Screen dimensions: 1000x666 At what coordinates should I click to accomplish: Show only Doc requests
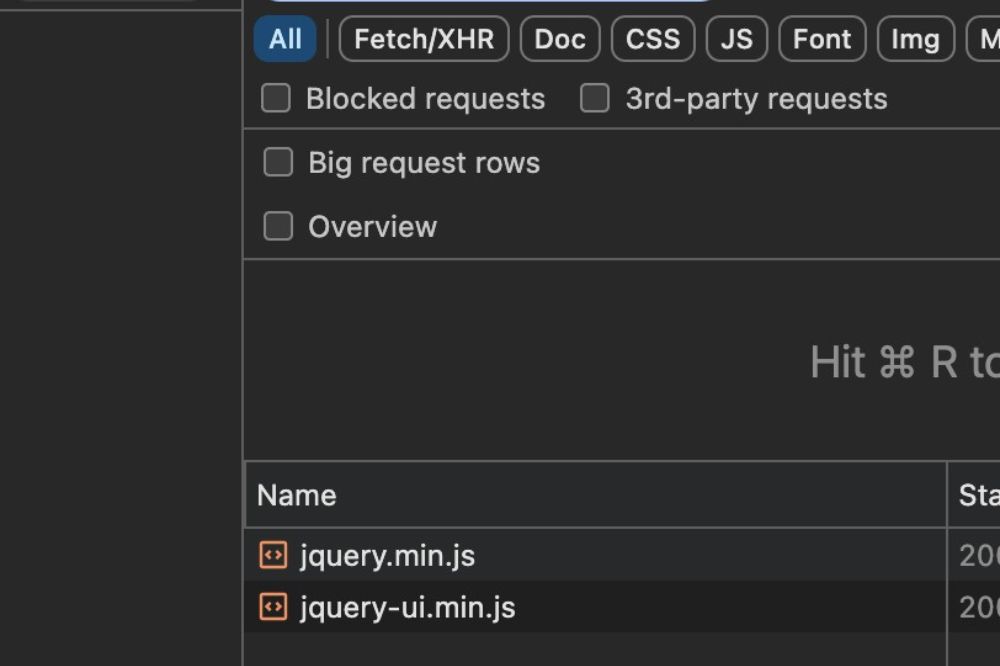[560, 39]
